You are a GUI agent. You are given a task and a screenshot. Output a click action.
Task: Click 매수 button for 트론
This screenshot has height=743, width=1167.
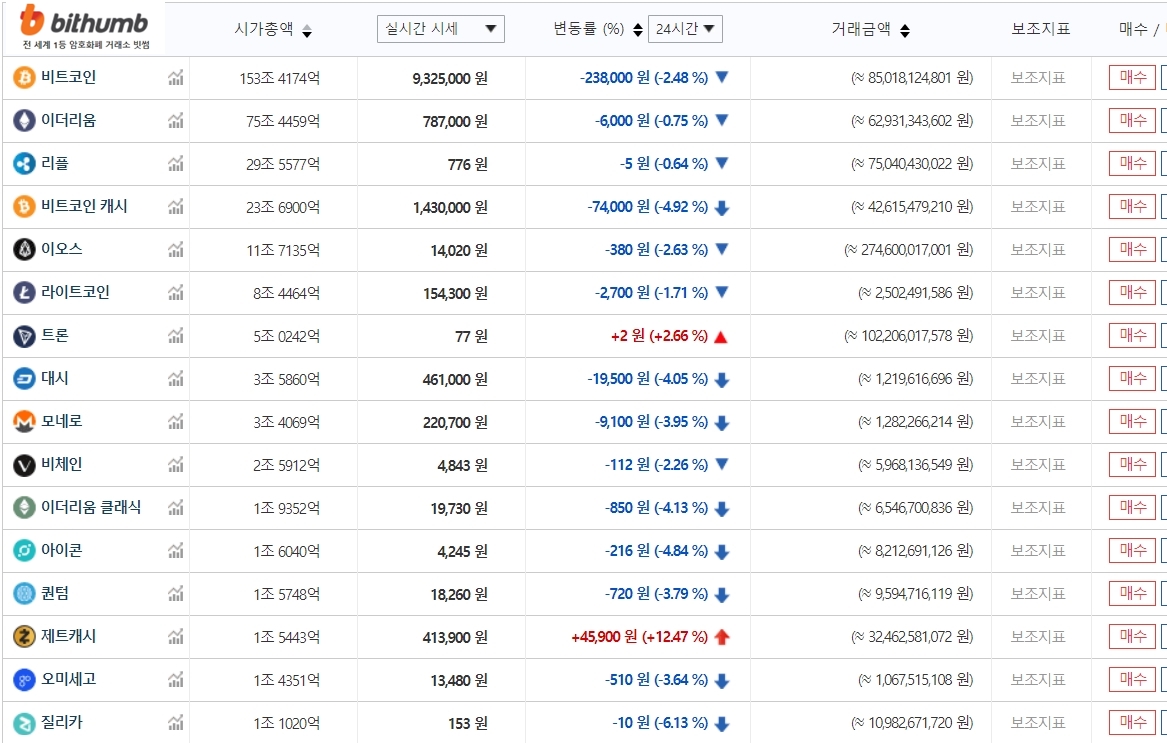click(1132, 336)
